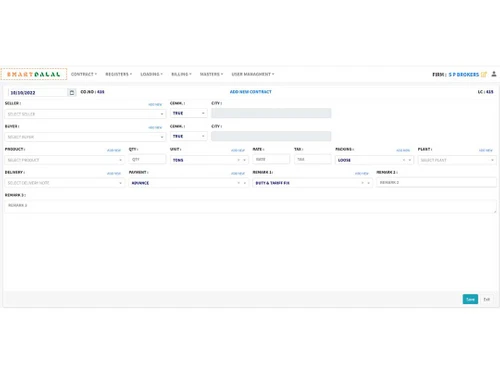Click Add New link for Unit
500x375 pixels.
tap(238, 150)
